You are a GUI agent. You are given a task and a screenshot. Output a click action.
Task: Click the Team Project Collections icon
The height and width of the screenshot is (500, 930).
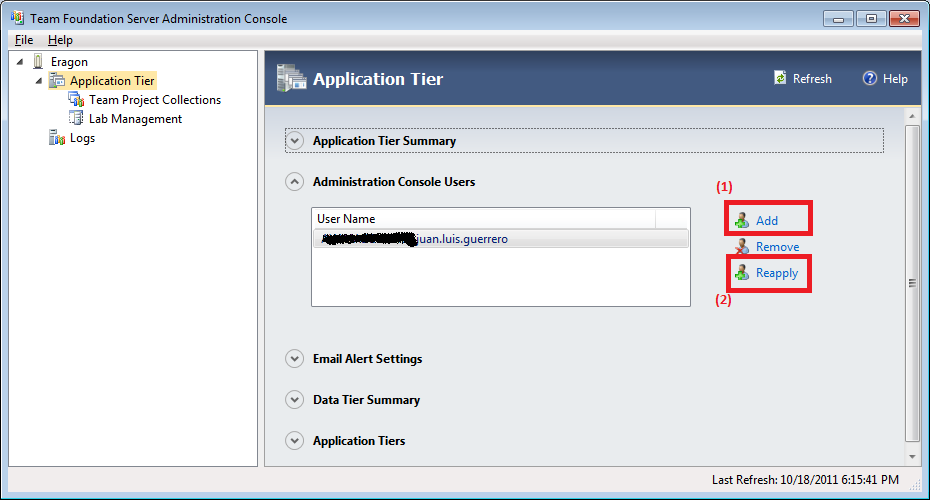click(x=76, y=100)
